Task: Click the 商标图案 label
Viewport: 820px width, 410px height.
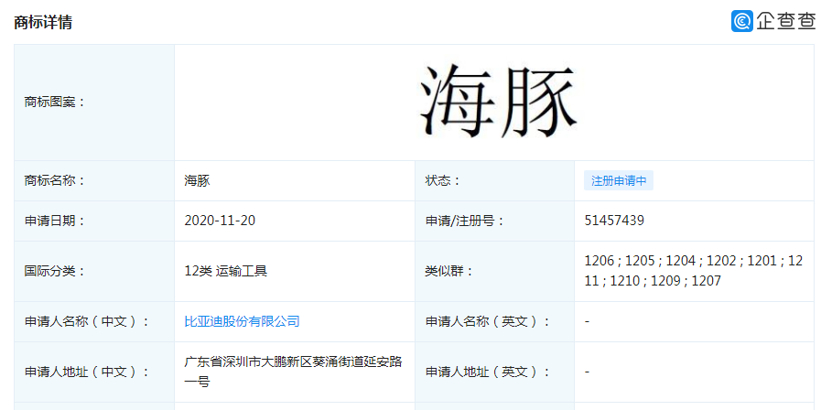Action: tap(54, 102)
